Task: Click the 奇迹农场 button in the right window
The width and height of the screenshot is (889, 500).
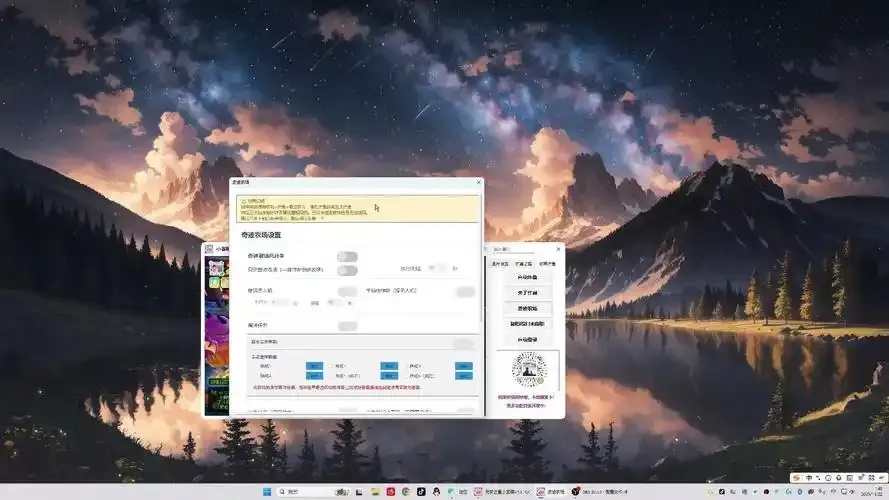Action: click(527, 308)
